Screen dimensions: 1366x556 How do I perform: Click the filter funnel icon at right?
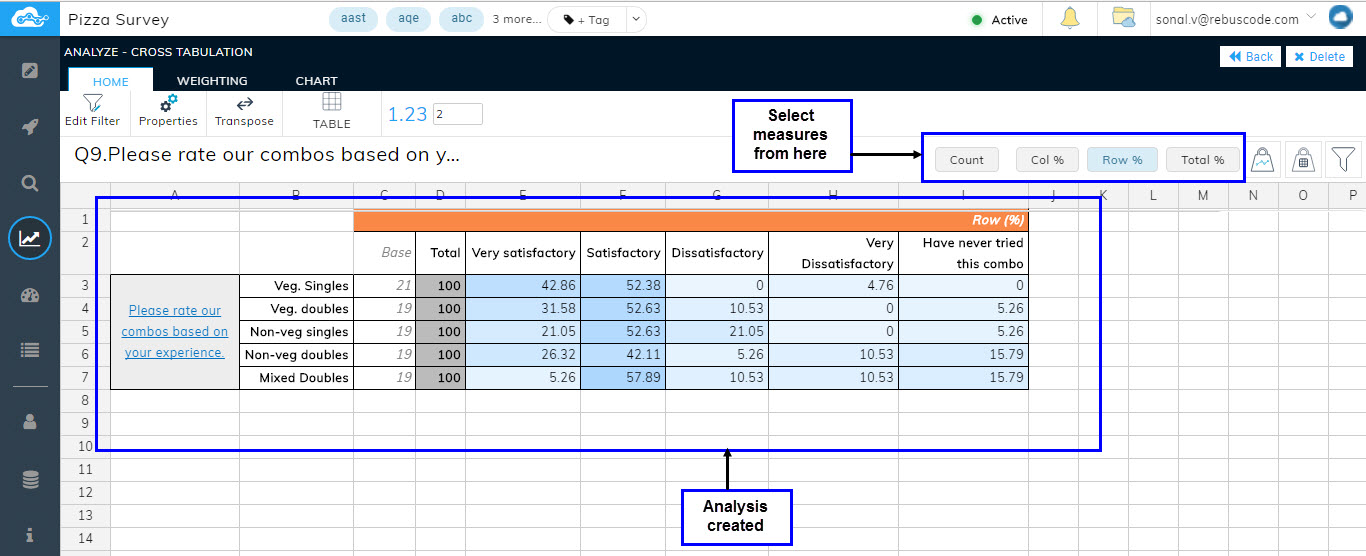(x=1344, y=159)
